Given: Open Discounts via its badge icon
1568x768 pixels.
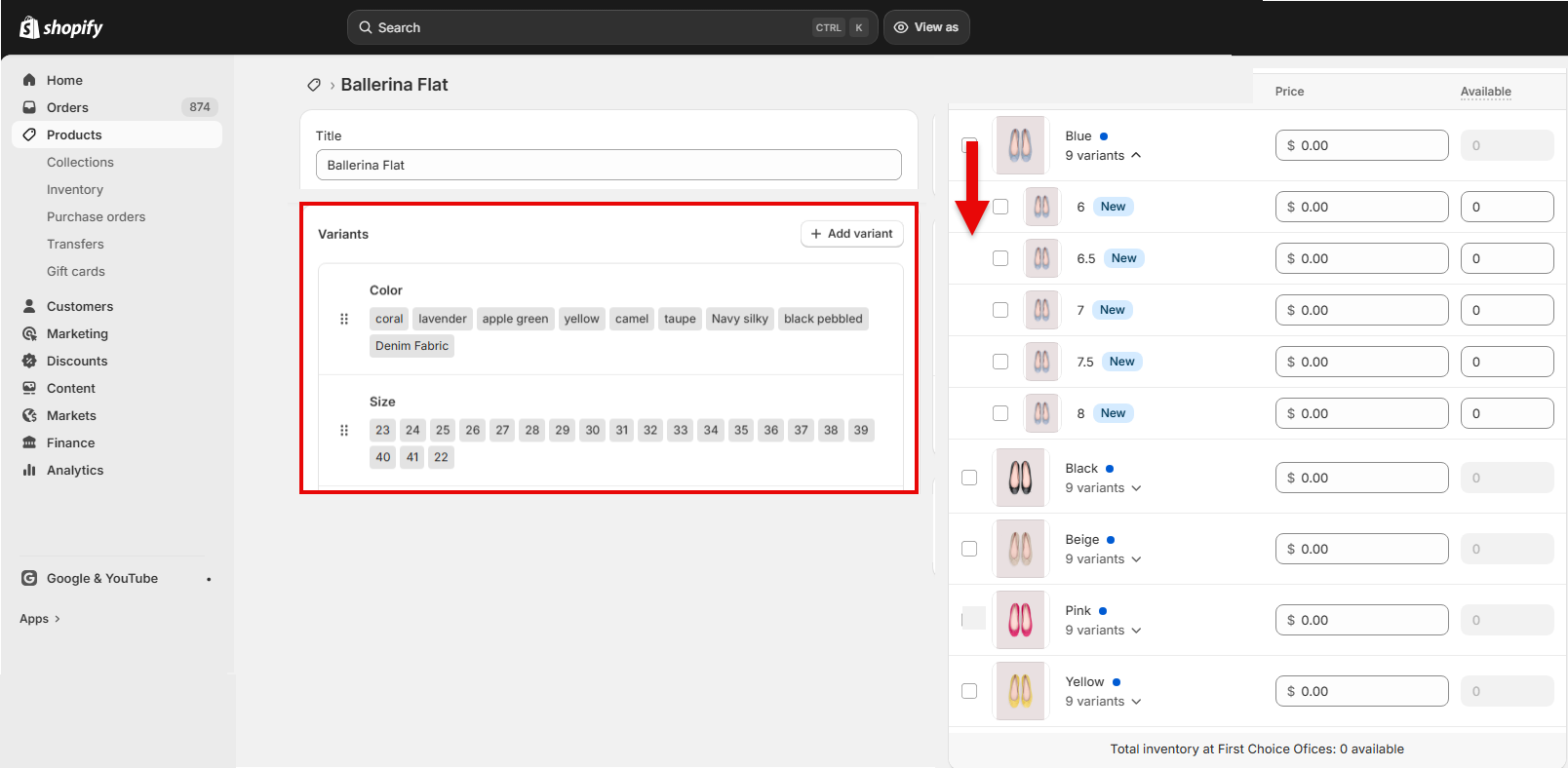Looking at the screenshot, I should (29, 361).
